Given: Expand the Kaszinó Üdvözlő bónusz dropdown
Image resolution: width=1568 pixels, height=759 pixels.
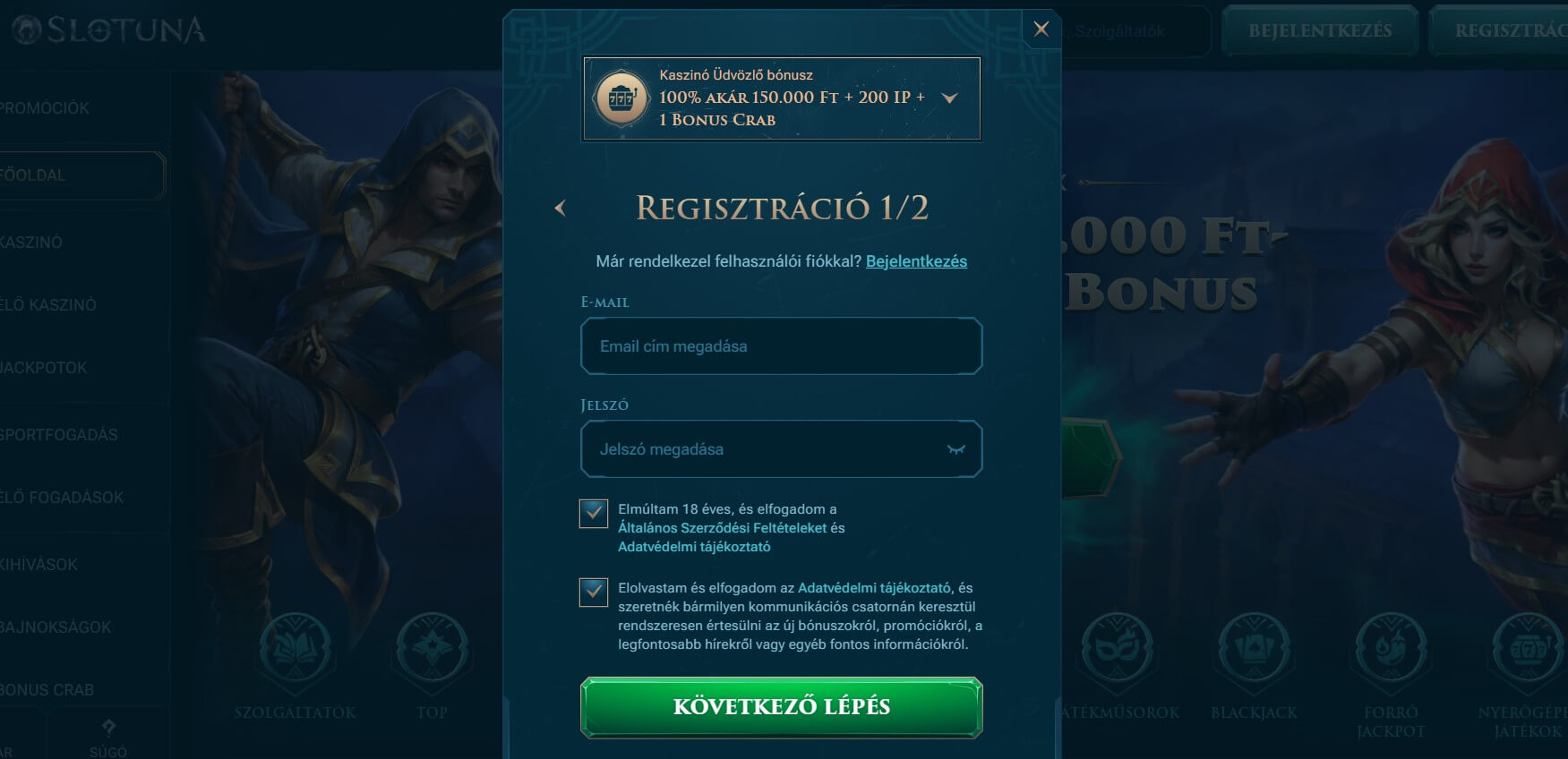Looking at the screenshot, I should coord(950,98).
